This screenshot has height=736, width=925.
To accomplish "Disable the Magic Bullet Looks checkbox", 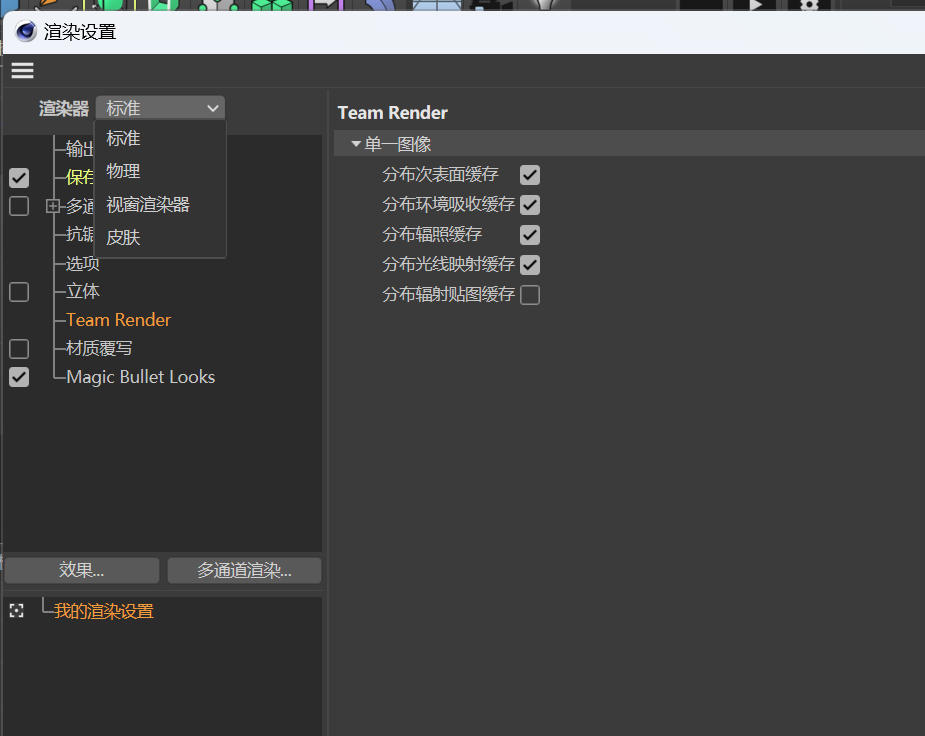I will tap(18, 377).
